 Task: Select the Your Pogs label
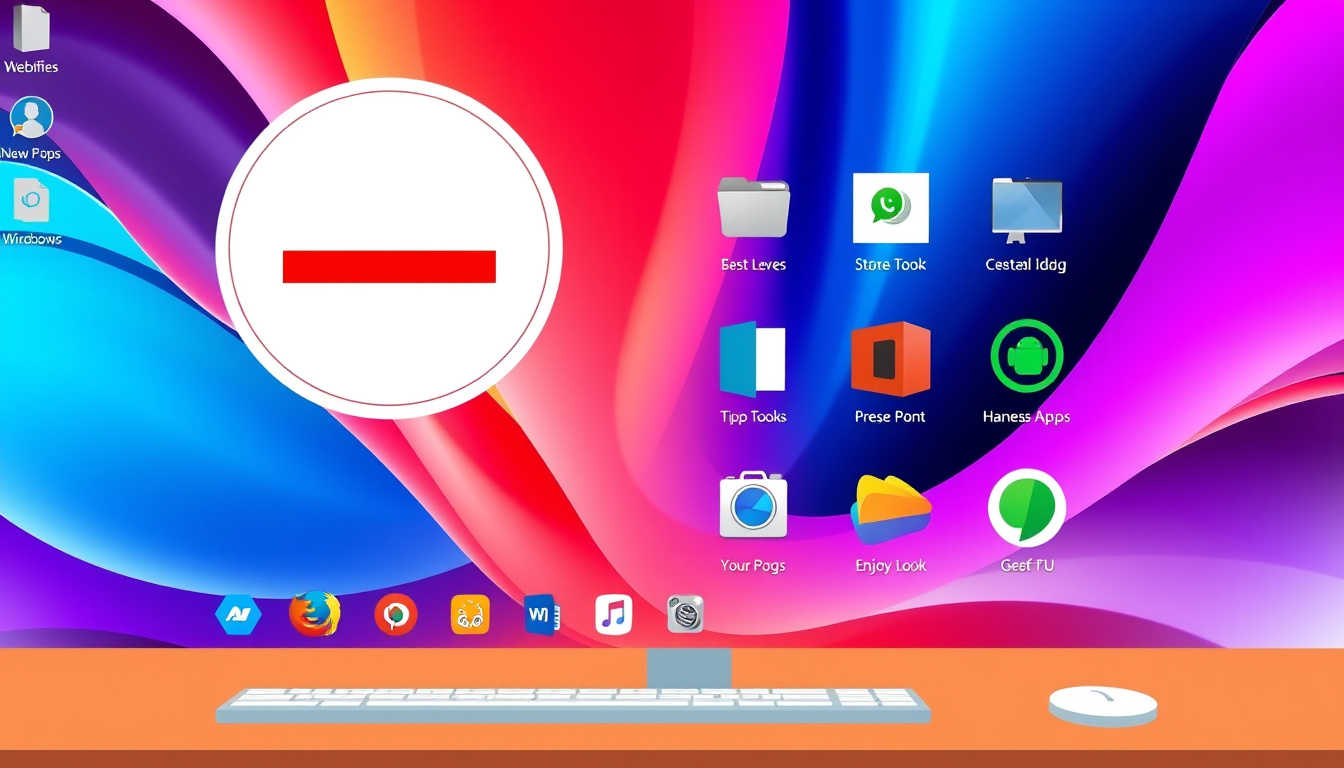tap(753, 566)
